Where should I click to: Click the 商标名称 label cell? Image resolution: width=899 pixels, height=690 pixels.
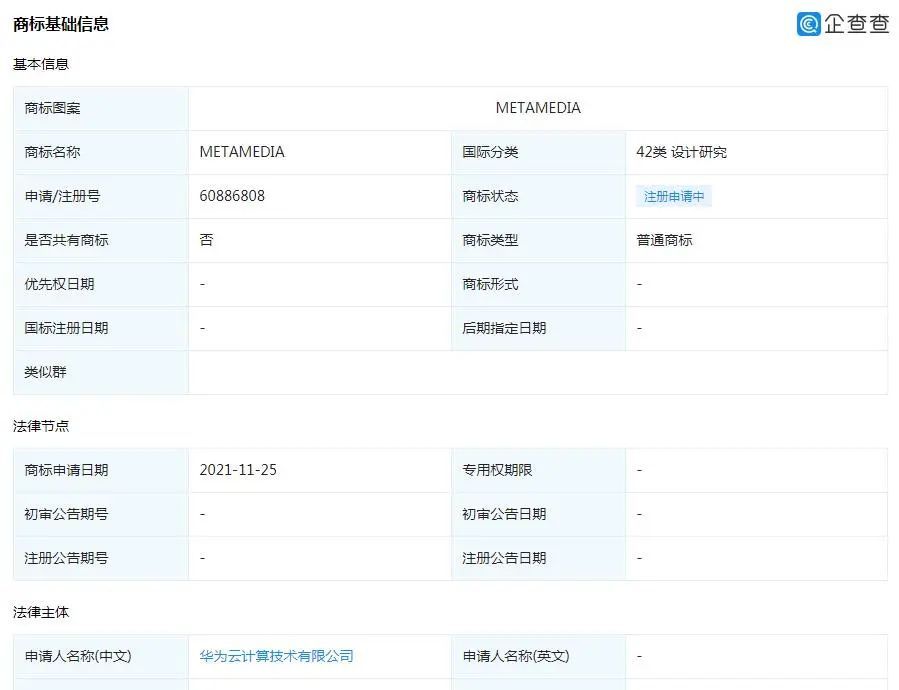pos(101,153)
